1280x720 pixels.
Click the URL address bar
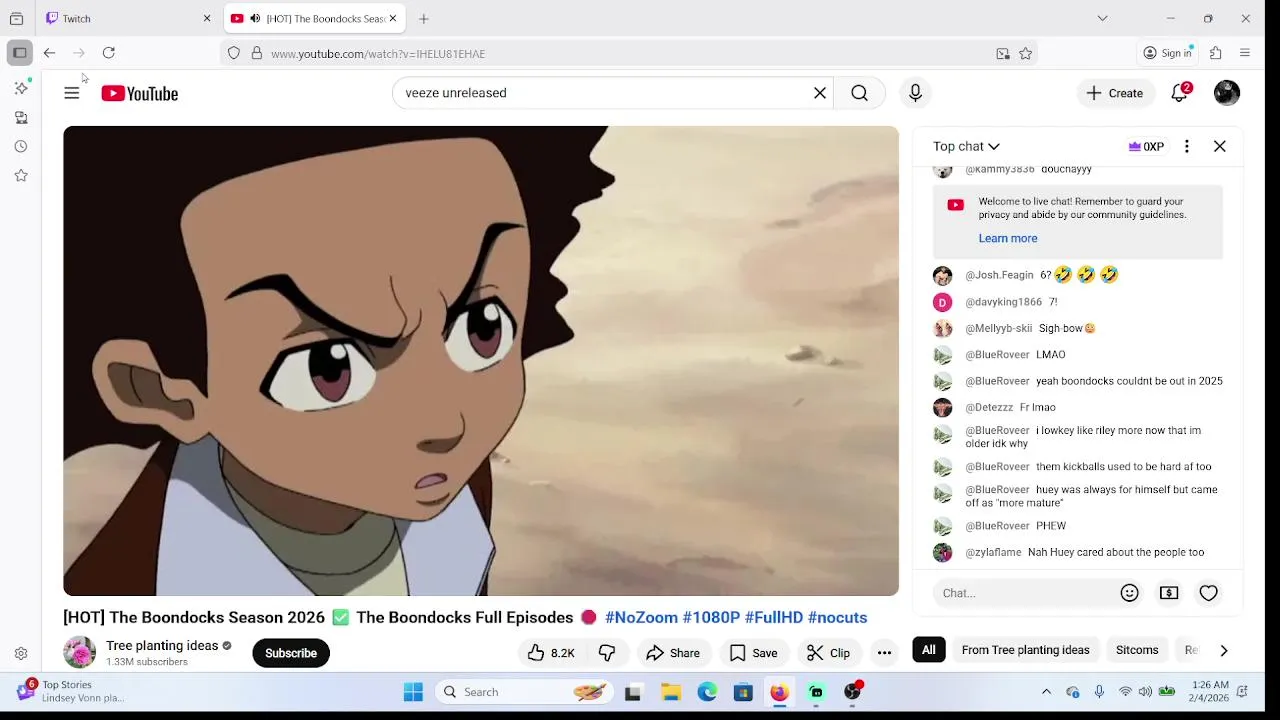click(x=630, y=54)
